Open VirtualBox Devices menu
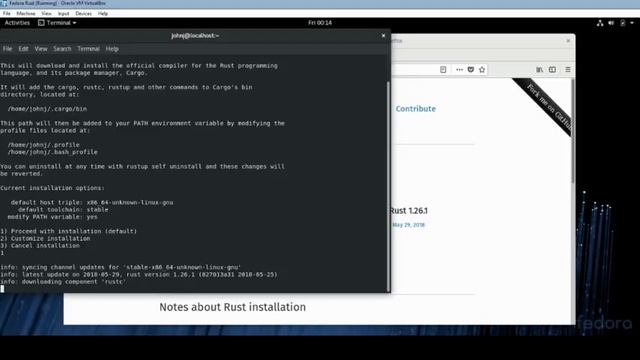This screenshot has height=360, width=640. (83, 13)
